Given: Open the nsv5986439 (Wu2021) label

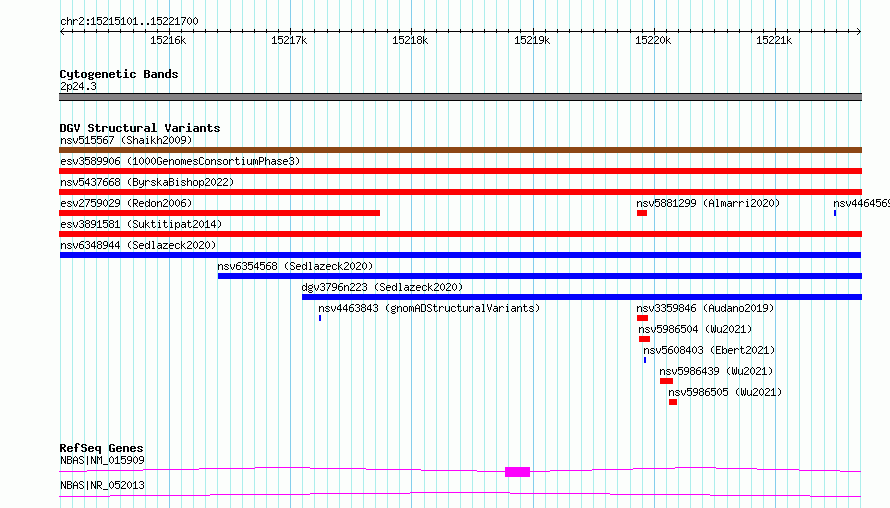Looking at the screenshot, I should click(x=716, y=371).
